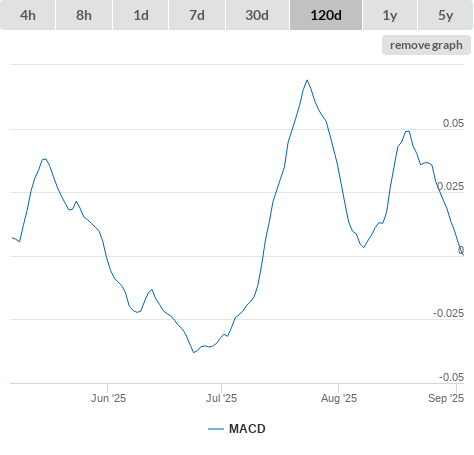Open the 5y time range

(x=446, y=15)
